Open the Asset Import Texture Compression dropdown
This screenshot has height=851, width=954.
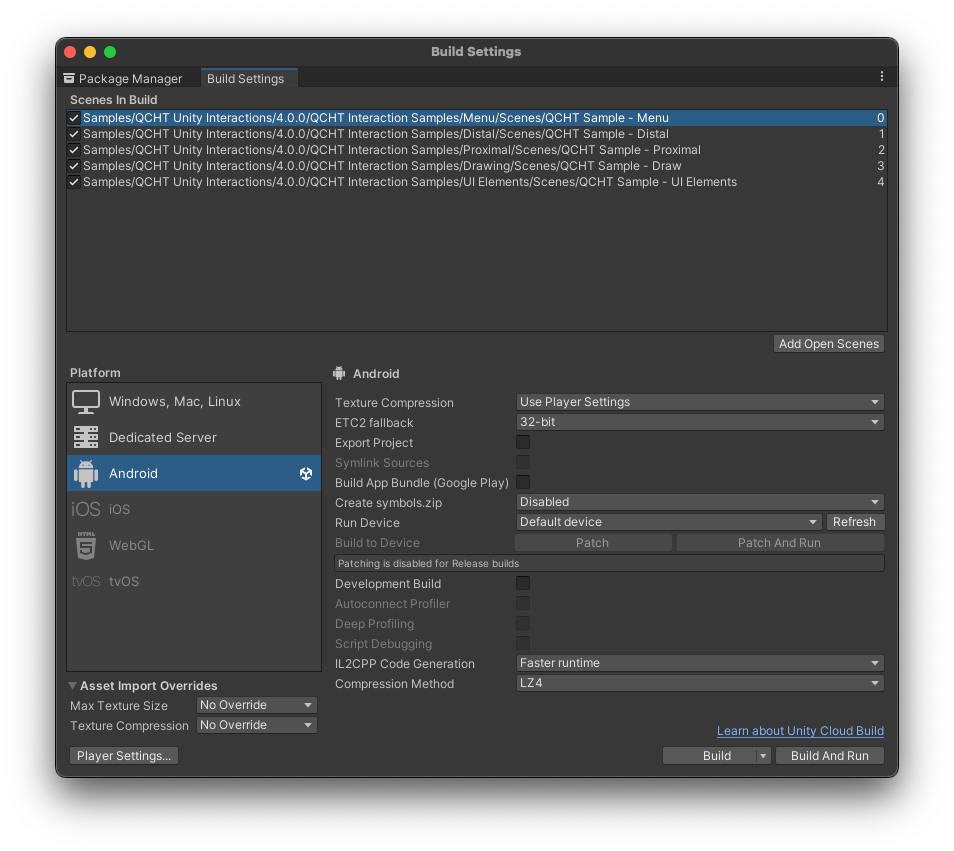(x=256, y=725)
